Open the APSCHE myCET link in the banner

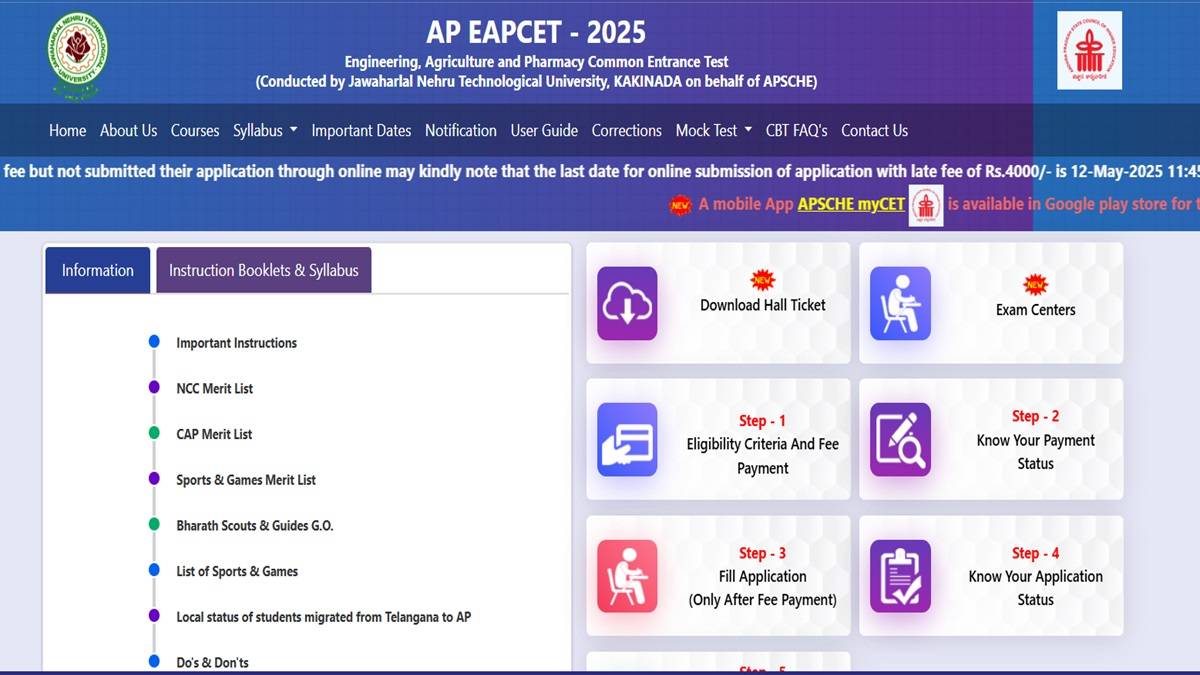849,204
